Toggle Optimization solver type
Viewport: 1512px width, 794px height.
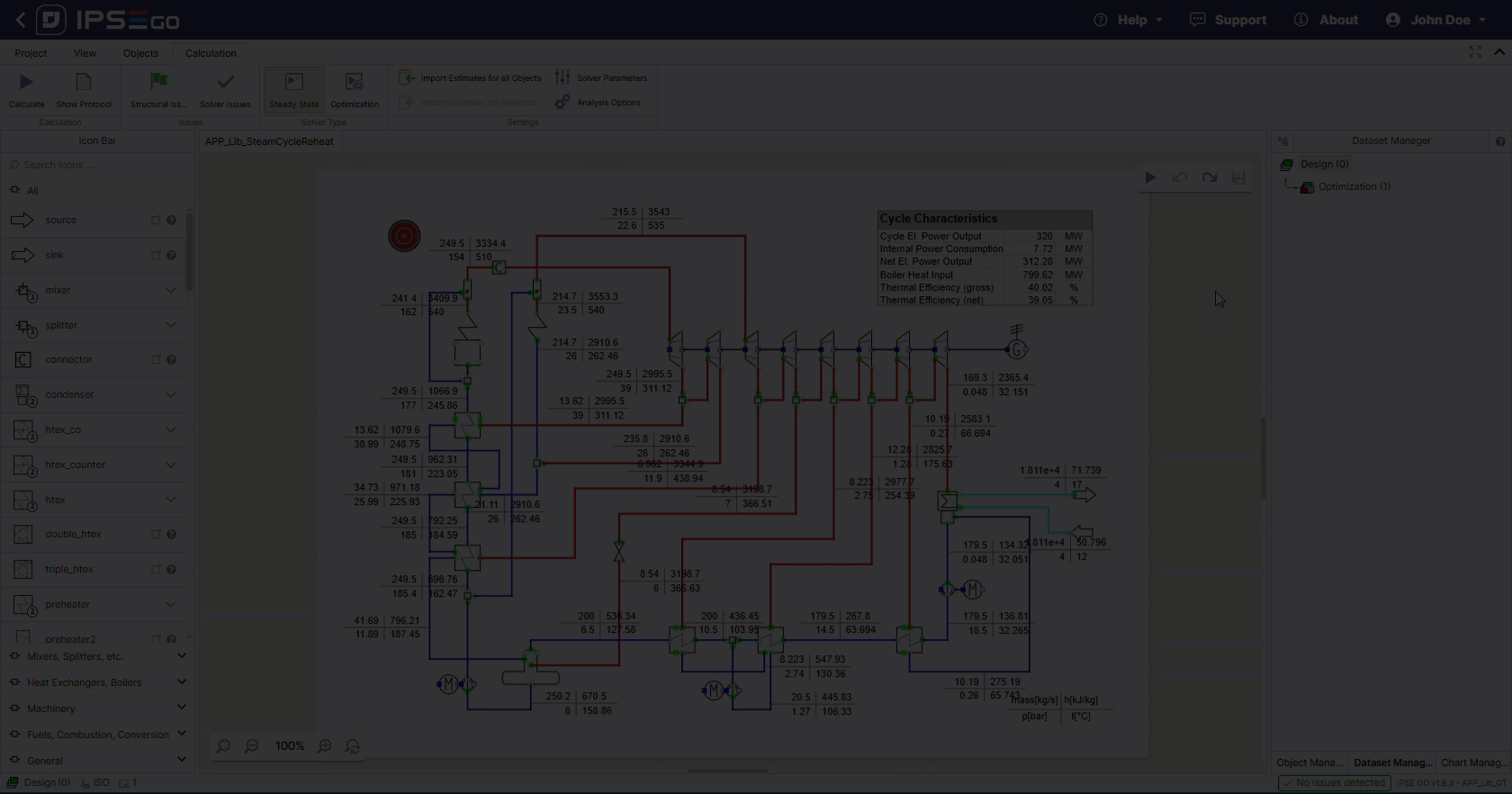(355, 90)
